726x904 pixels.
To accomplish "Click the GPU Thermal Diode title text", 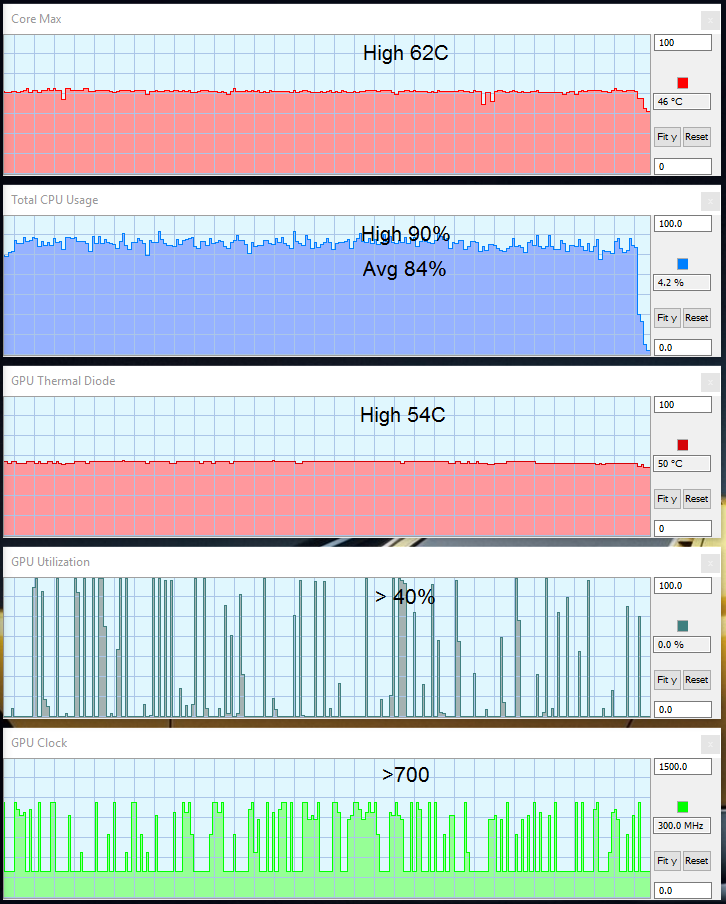I will (63, 381).
